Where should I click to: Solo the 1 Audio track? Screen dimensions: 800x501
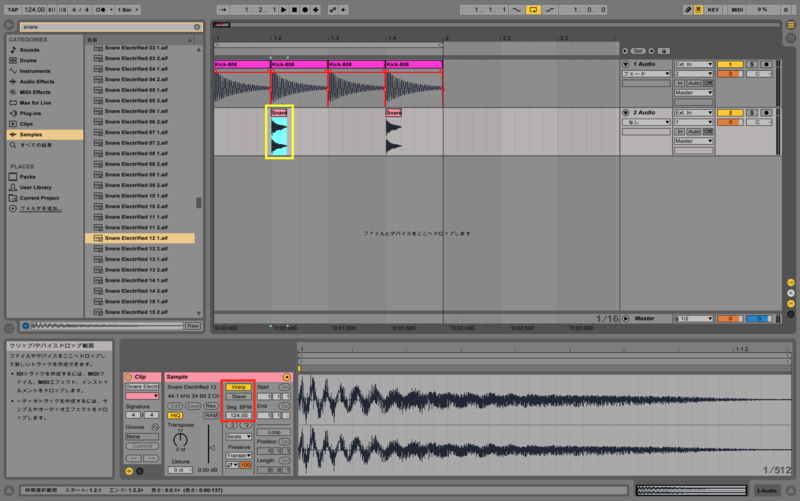pos(752,64)
